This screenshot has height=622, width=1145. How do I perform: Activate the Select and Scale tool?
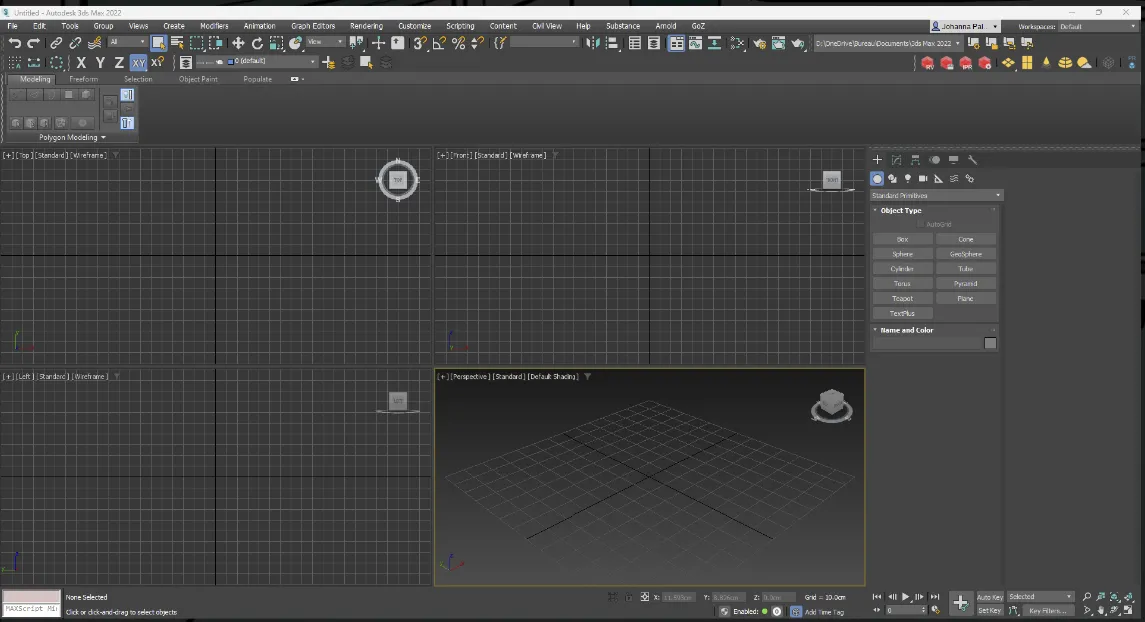tap(276, 43)
